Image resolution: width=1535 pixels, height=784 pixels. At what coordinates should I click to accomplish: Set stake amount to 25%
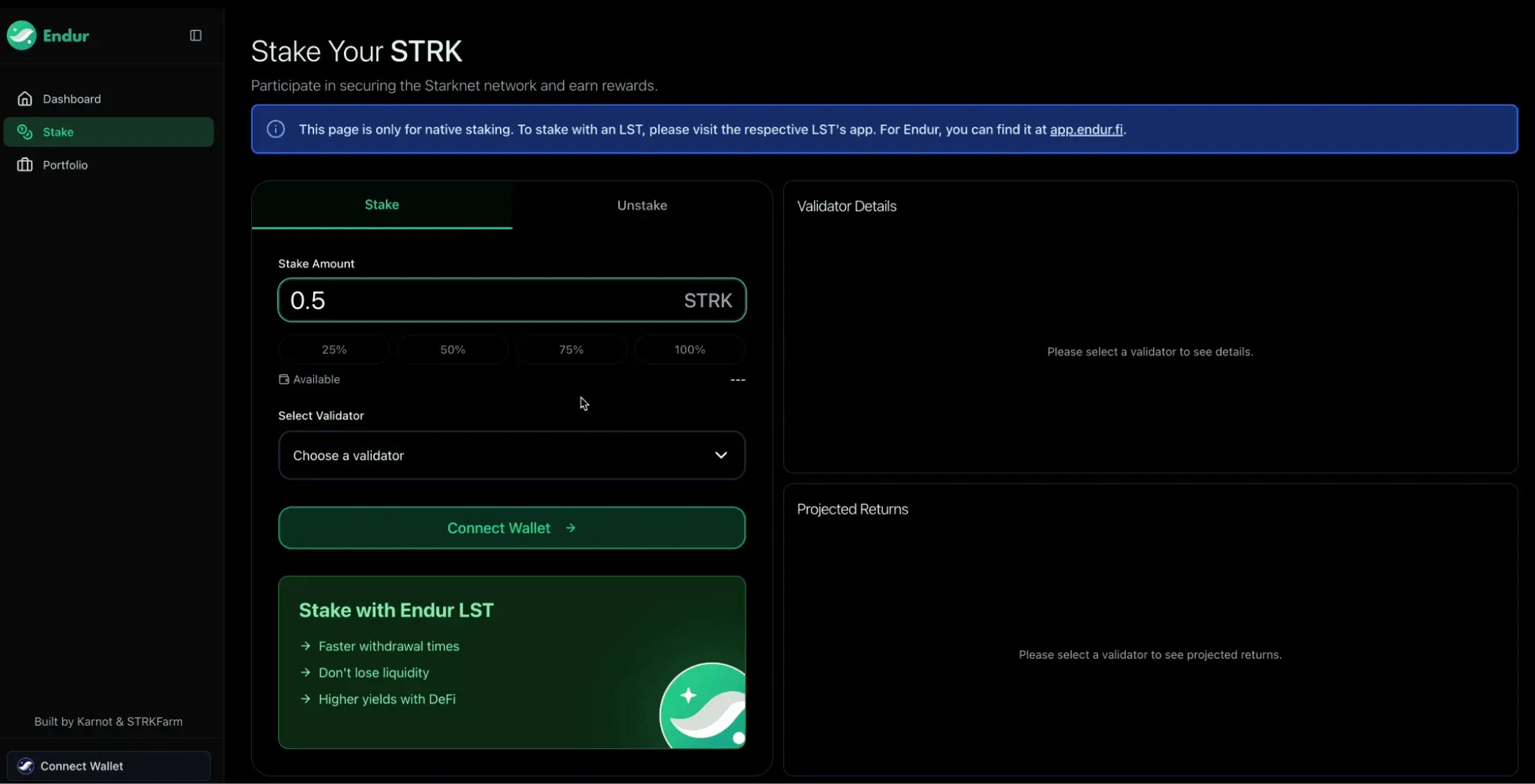334,349
